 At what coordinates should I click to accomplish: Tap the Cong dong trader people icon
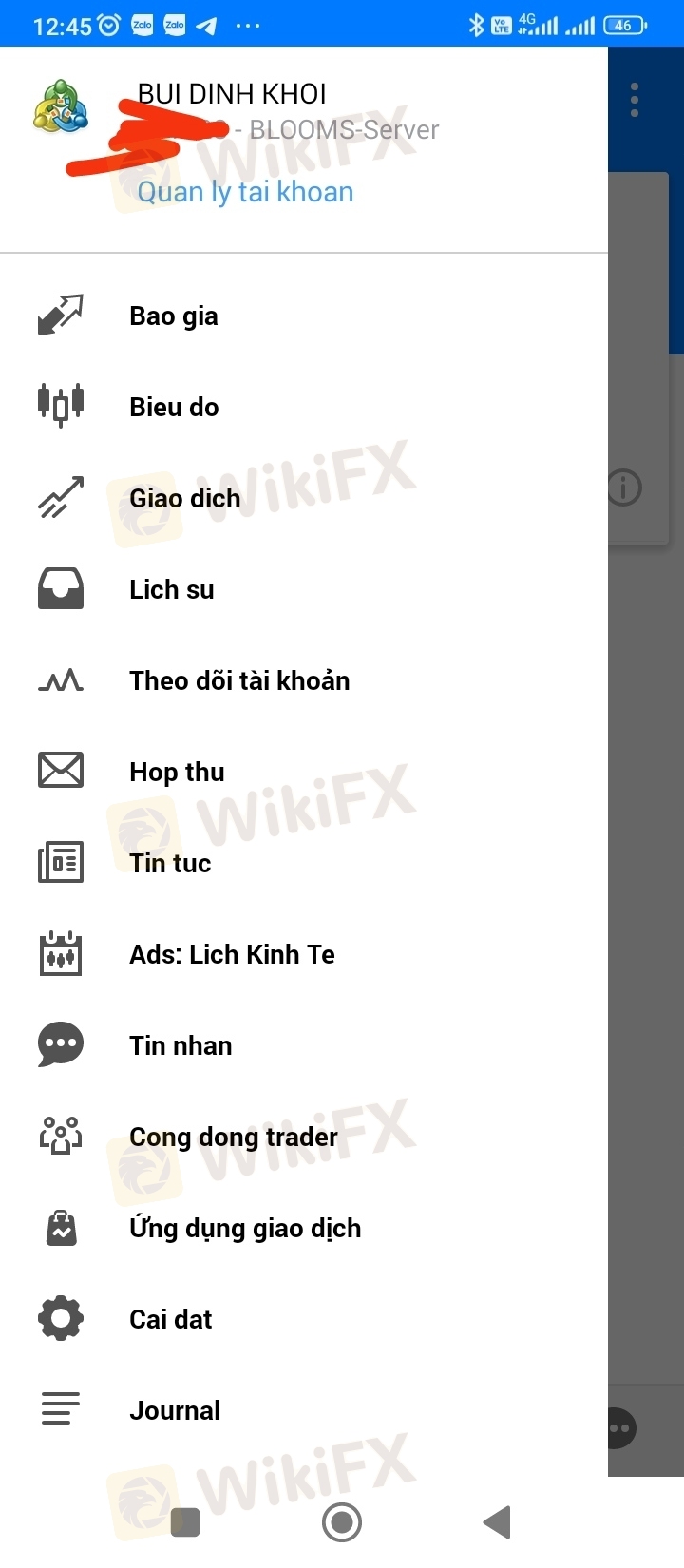(x=61, y=1136)
